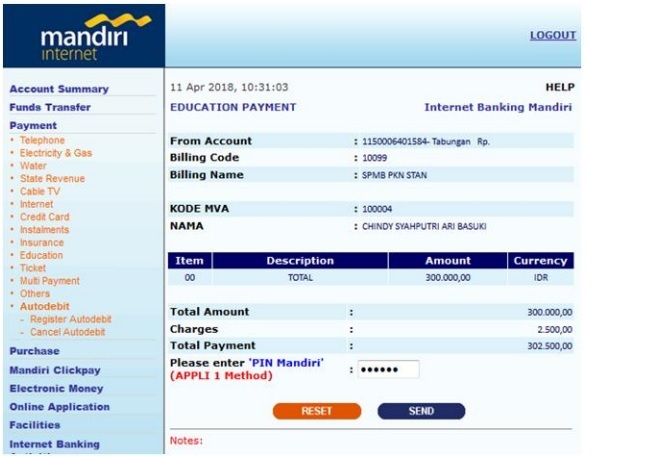Select the Internet payment option
661x456 pixels.
[36, 204]
